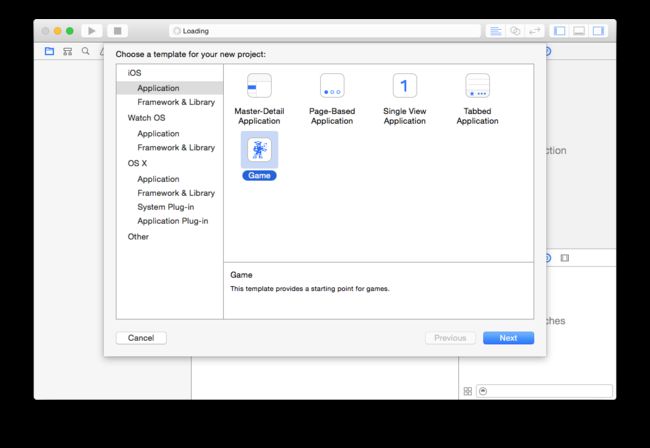
Task: Toggle the Utilities pane visibility
Action: pyautogui.click(x=598, y=31)
